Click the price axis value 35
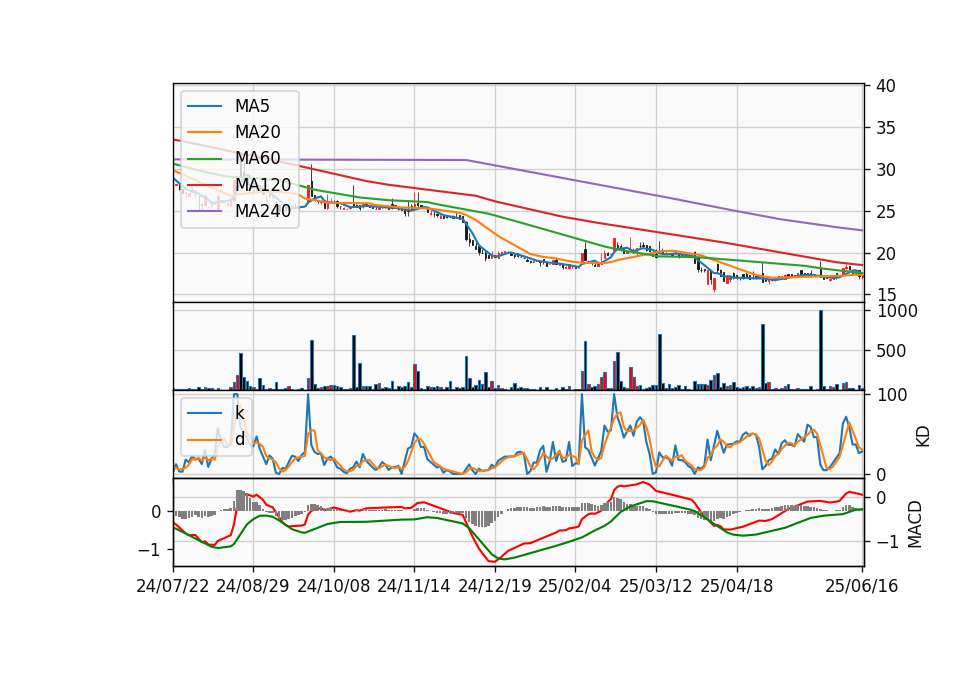This screenshot has height=690, width=960. click(x=885, y=128)
